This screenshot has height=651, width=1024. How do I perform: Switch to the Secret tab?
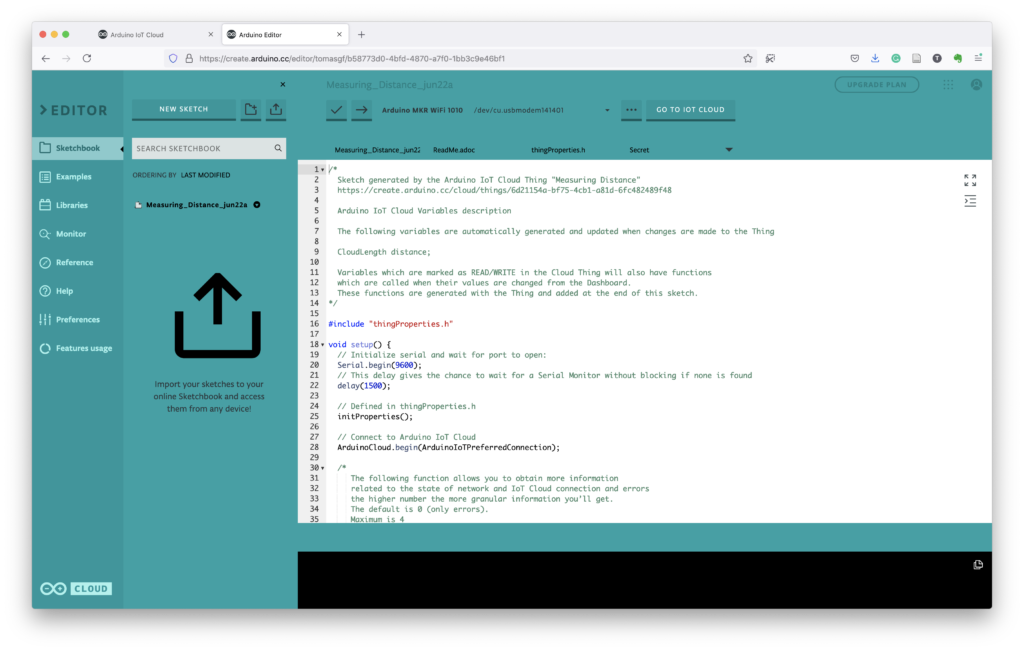(639, 150)
